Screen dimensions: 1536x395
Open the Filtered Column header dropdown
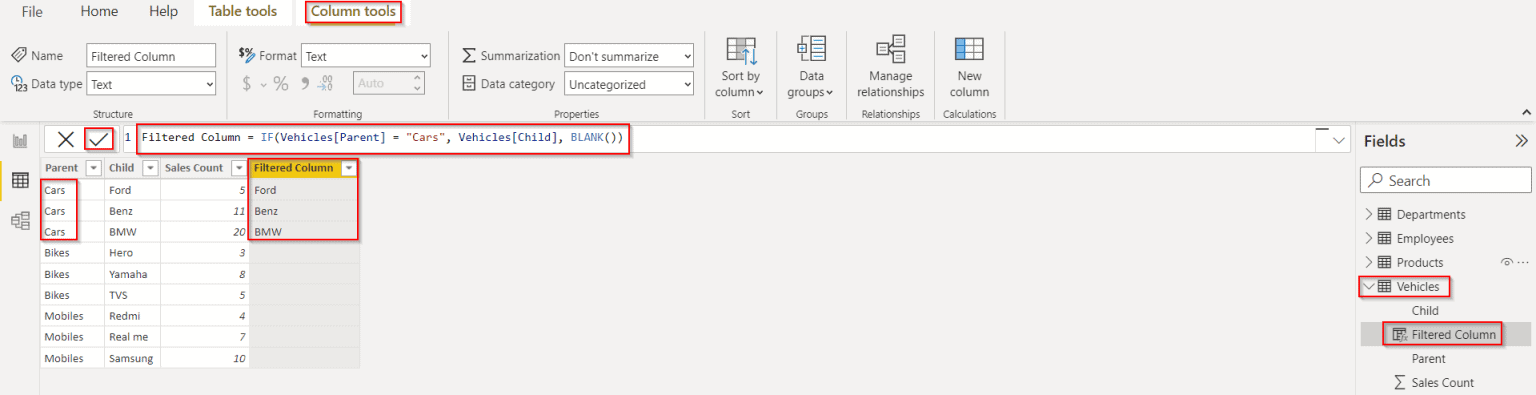[348, 168]
